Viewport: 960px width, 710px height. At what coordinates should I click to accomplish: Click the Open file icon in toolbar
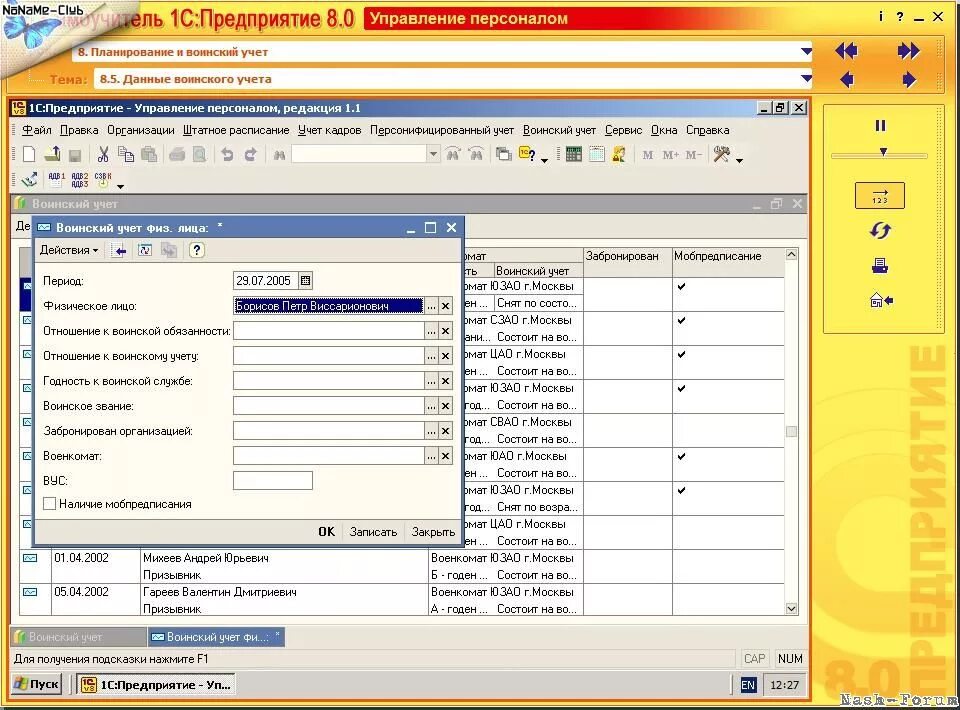point(52,154)
